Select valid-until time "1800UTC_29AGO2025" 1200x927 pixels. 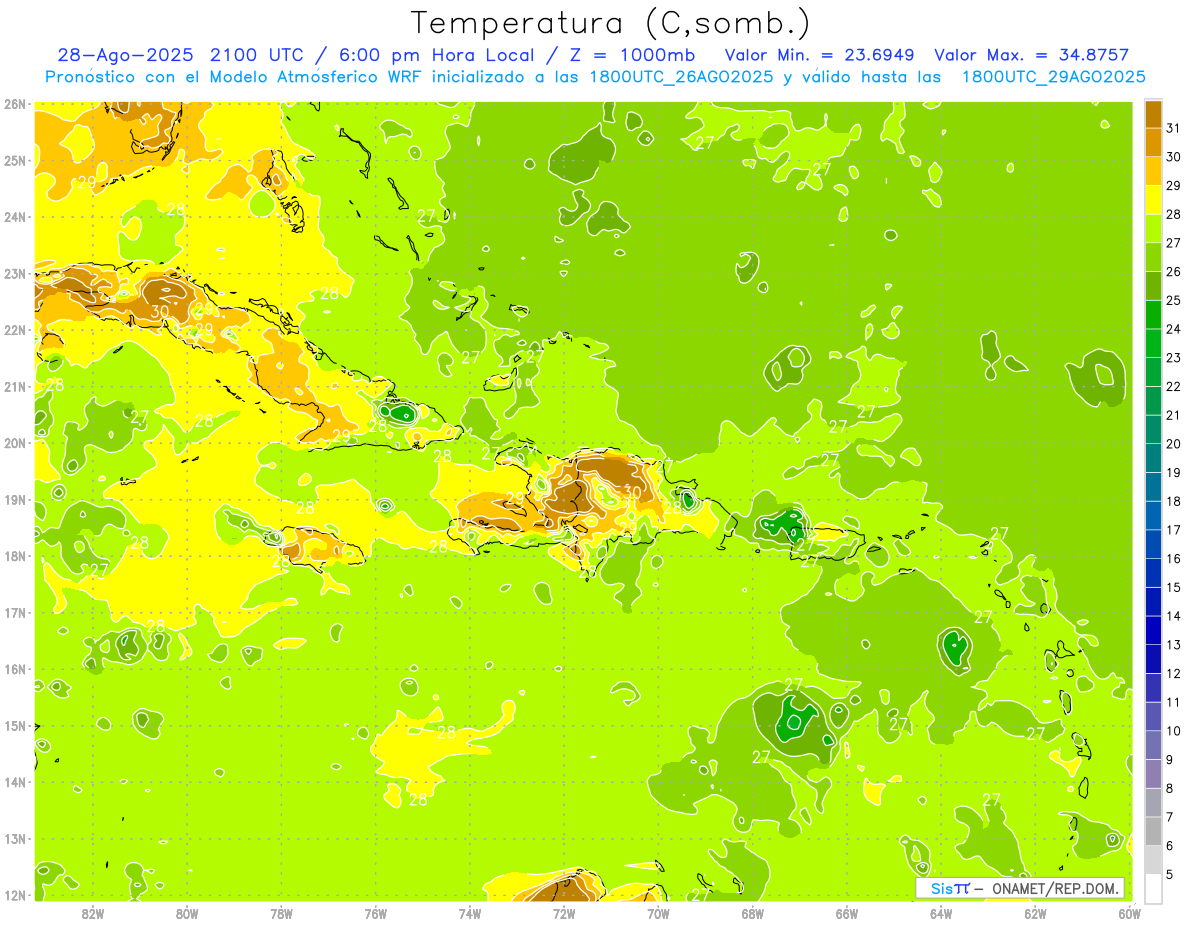pos(1054,77)
